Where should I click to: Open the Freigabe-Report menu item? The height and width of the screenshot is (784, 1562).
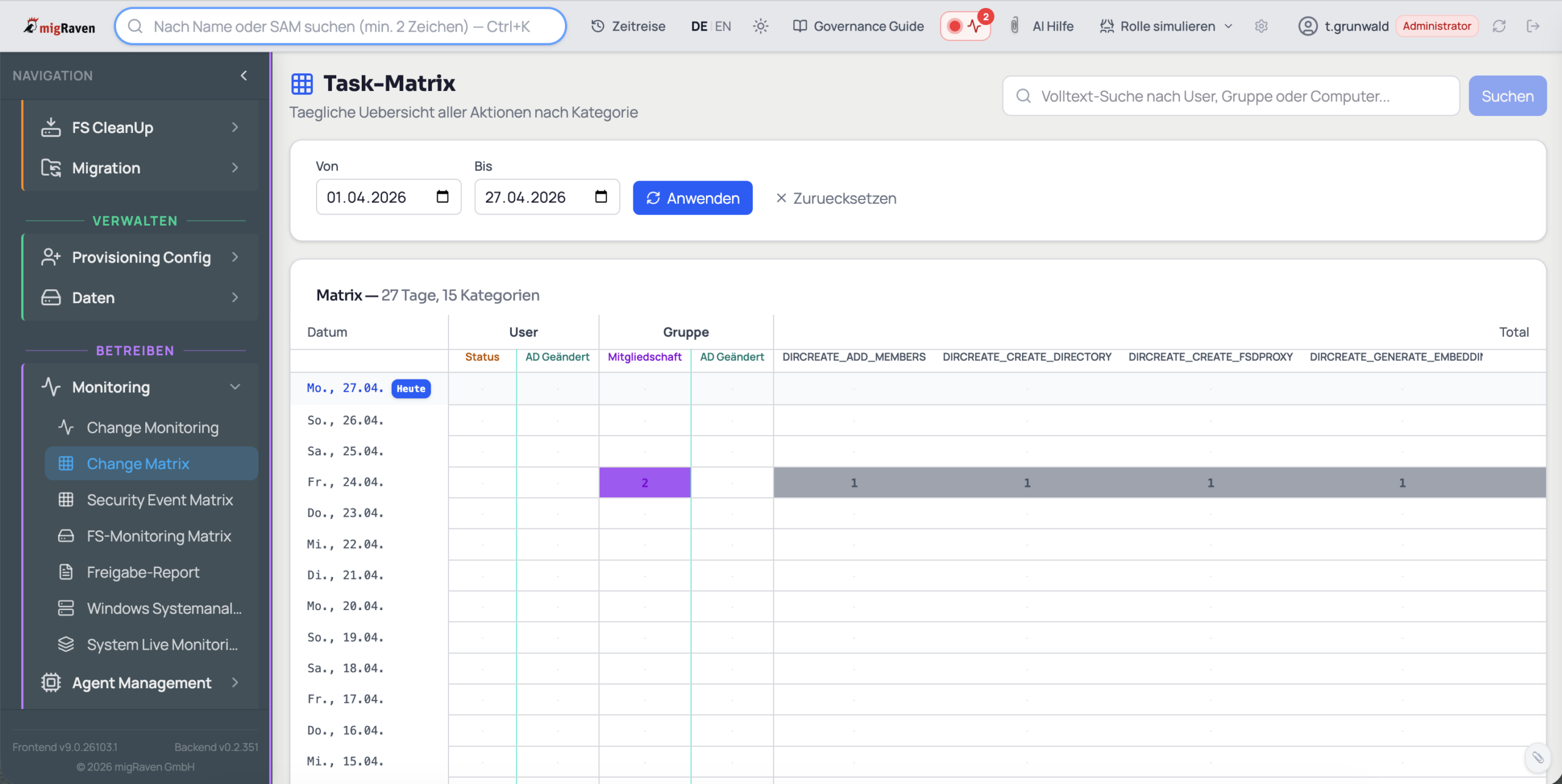143,572
